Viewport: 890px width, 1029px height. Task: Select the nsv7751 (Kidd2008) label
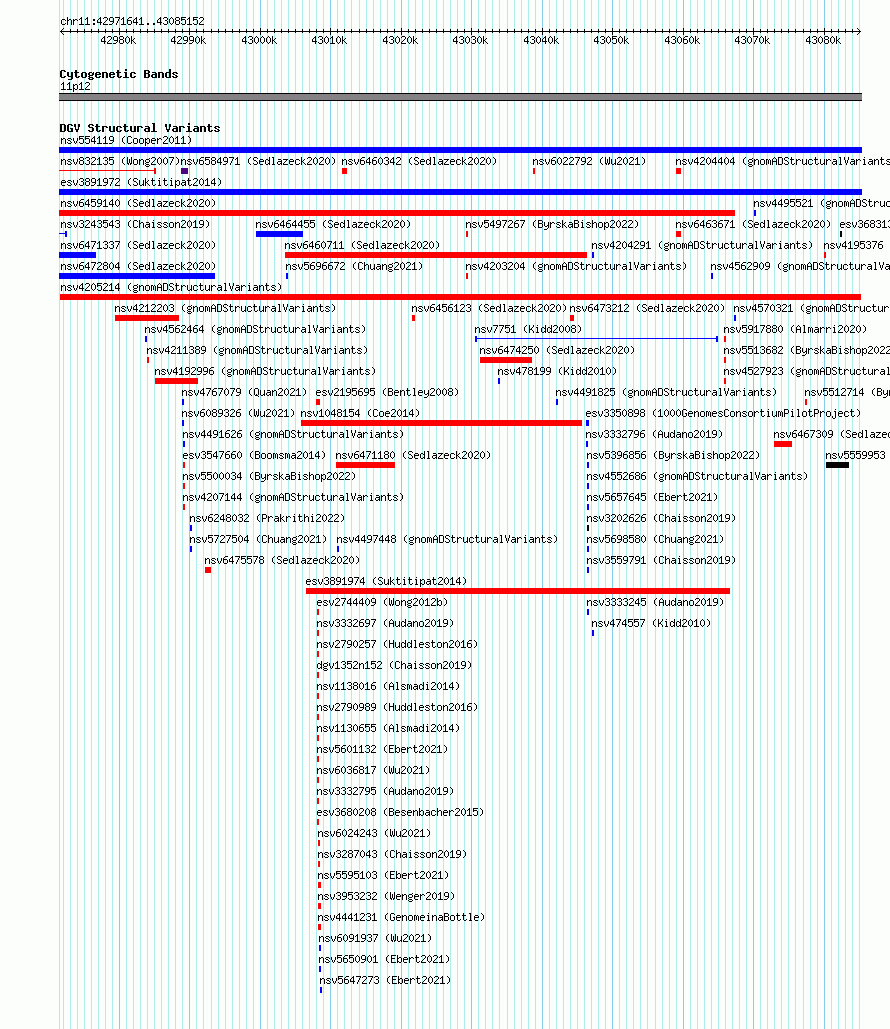[x=528, y=329]
